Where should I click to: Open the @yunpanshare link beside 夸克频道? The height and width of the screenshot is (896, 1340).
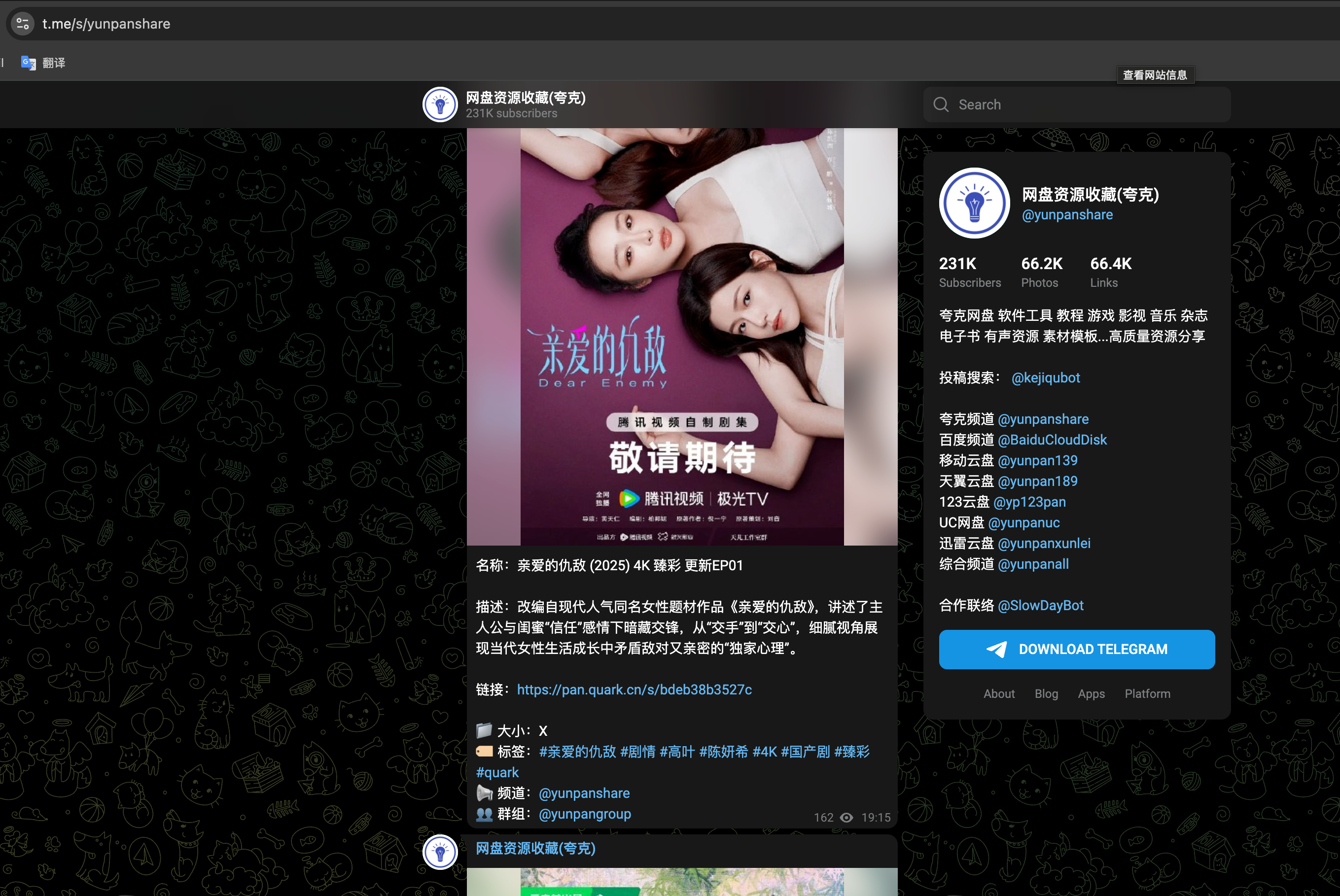point(1043,419)
